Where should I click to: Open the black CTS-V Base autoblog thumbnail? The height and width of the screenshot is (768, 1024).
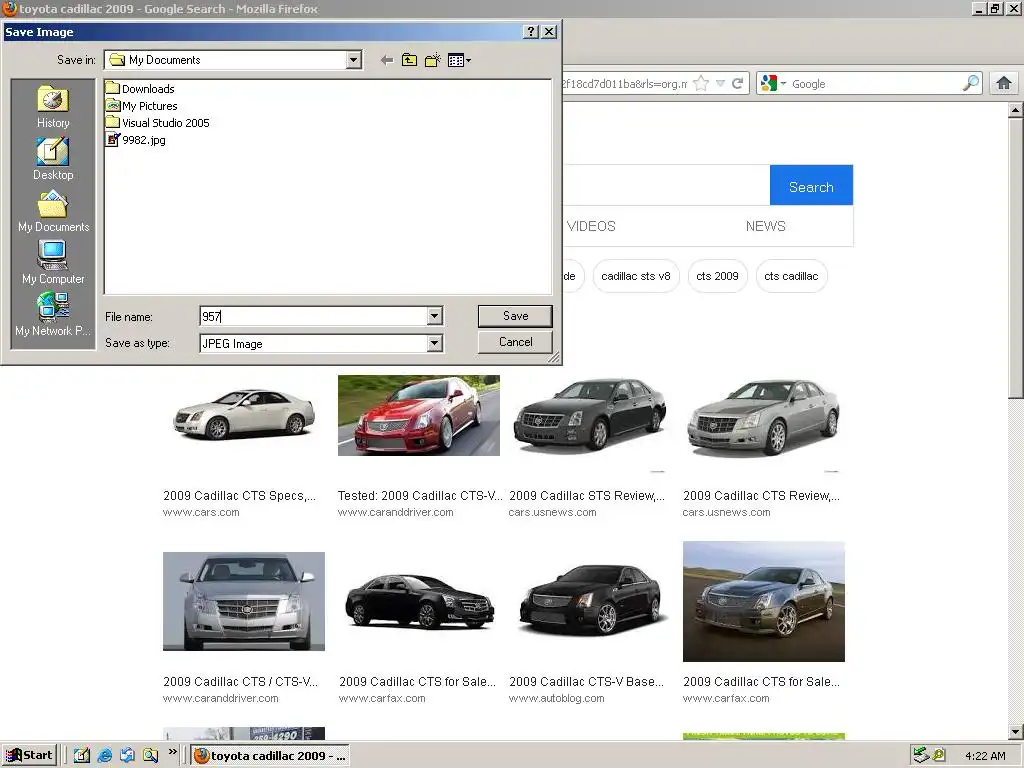(590, 601)
